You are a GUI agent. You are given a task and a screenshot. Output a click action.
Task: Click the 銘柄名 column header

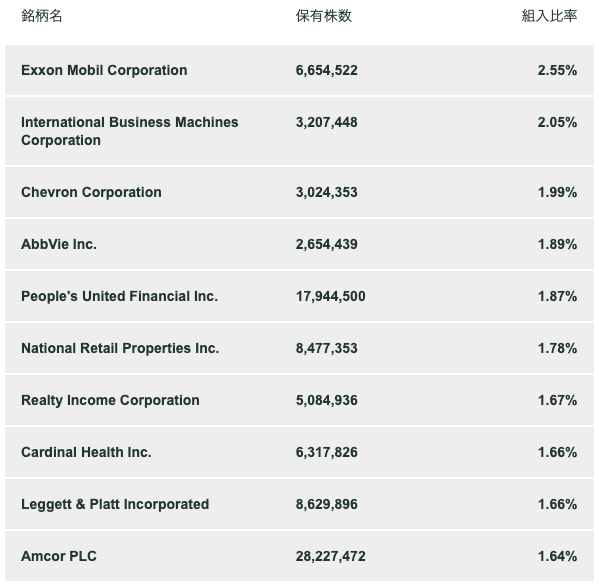point(42,16)
